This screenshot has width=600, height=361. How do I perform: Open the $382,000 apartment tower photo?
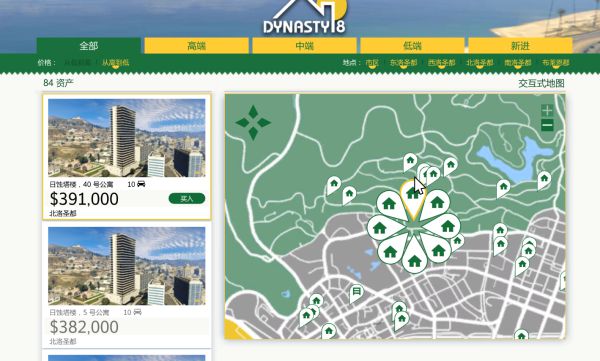[127, 266]
